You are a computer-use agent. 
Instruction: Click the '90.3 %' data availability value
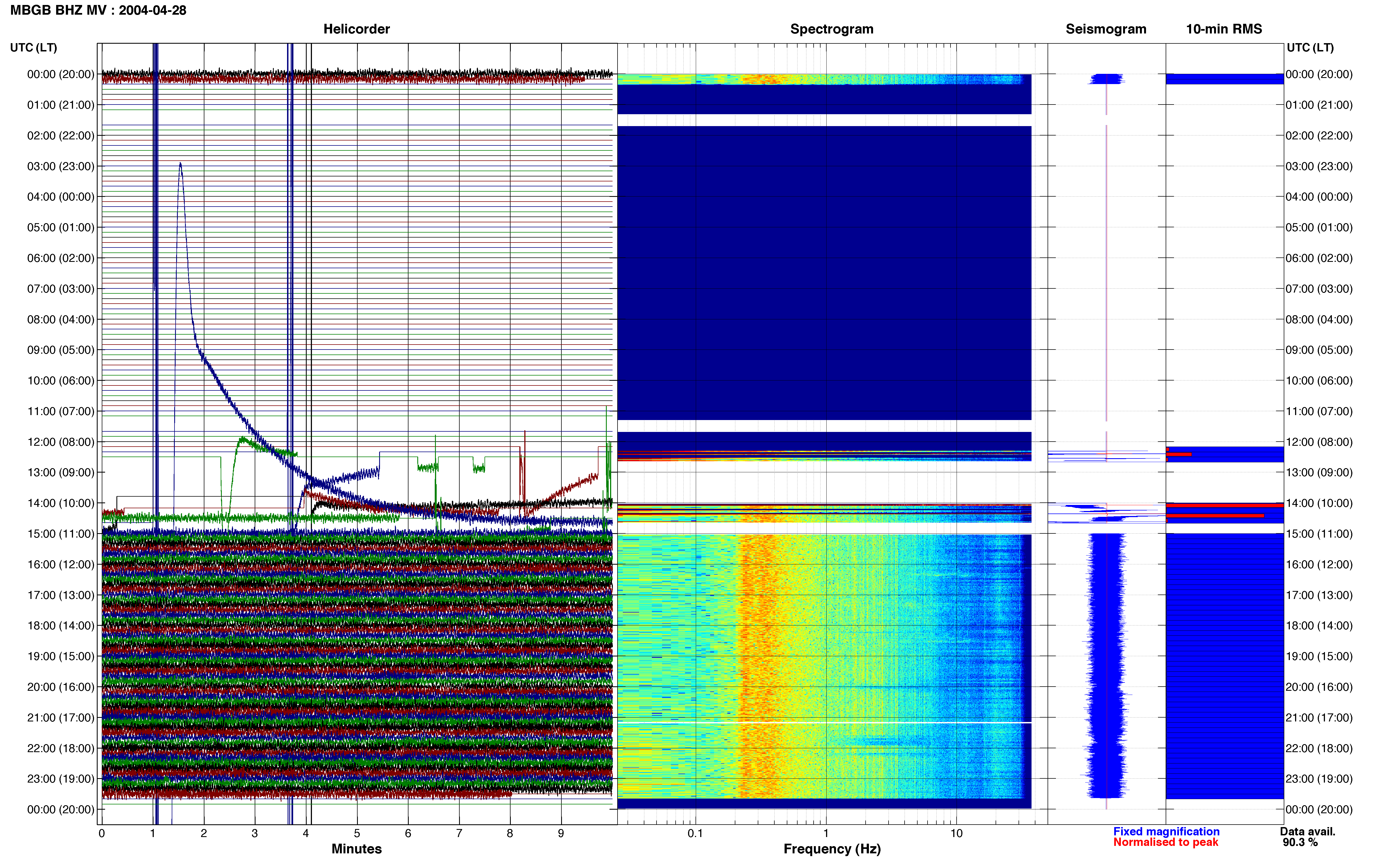click(1300, 842)
